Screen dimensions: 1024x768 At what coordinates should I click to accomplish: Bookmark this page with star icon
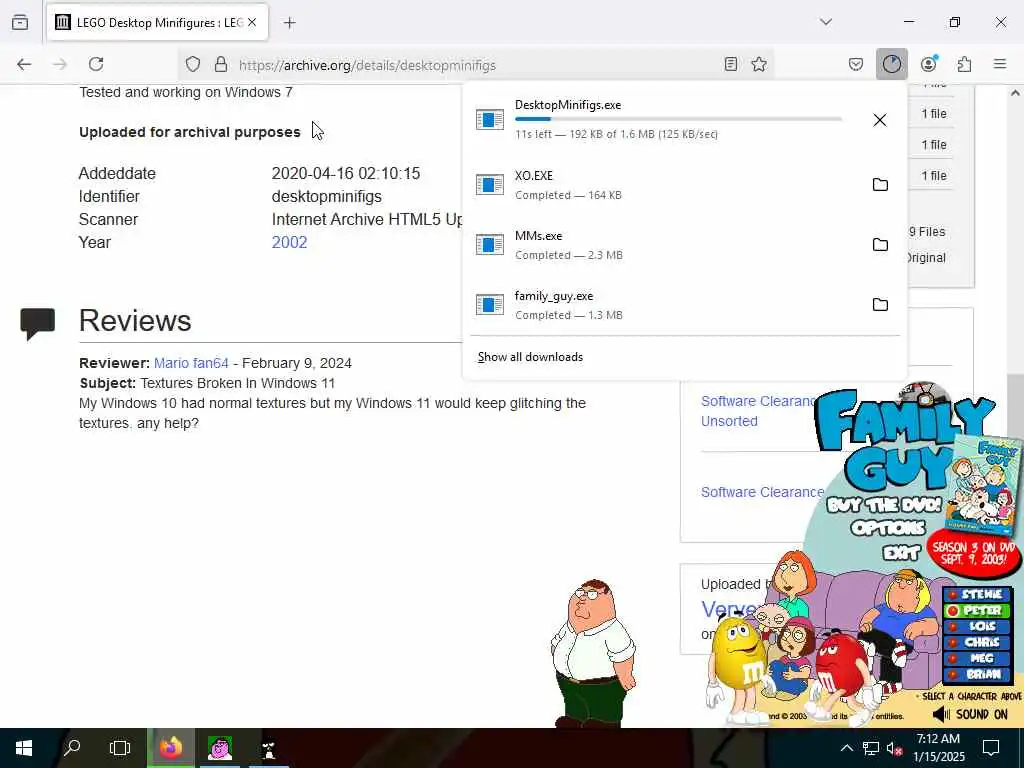click(x=759, y=64)
